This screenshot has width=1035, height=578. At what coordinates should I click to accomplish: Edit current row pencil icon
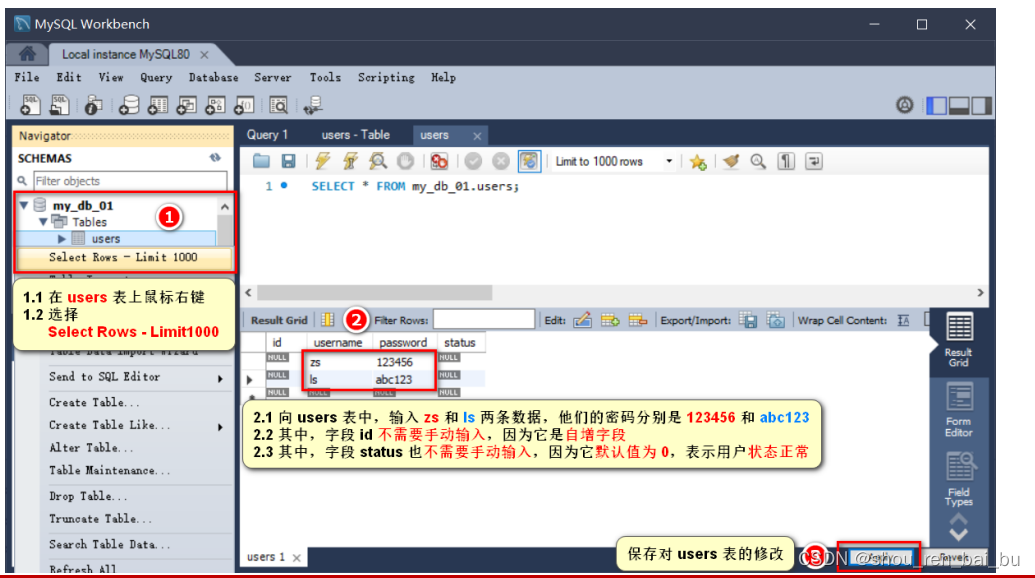(x=582, y=321)
